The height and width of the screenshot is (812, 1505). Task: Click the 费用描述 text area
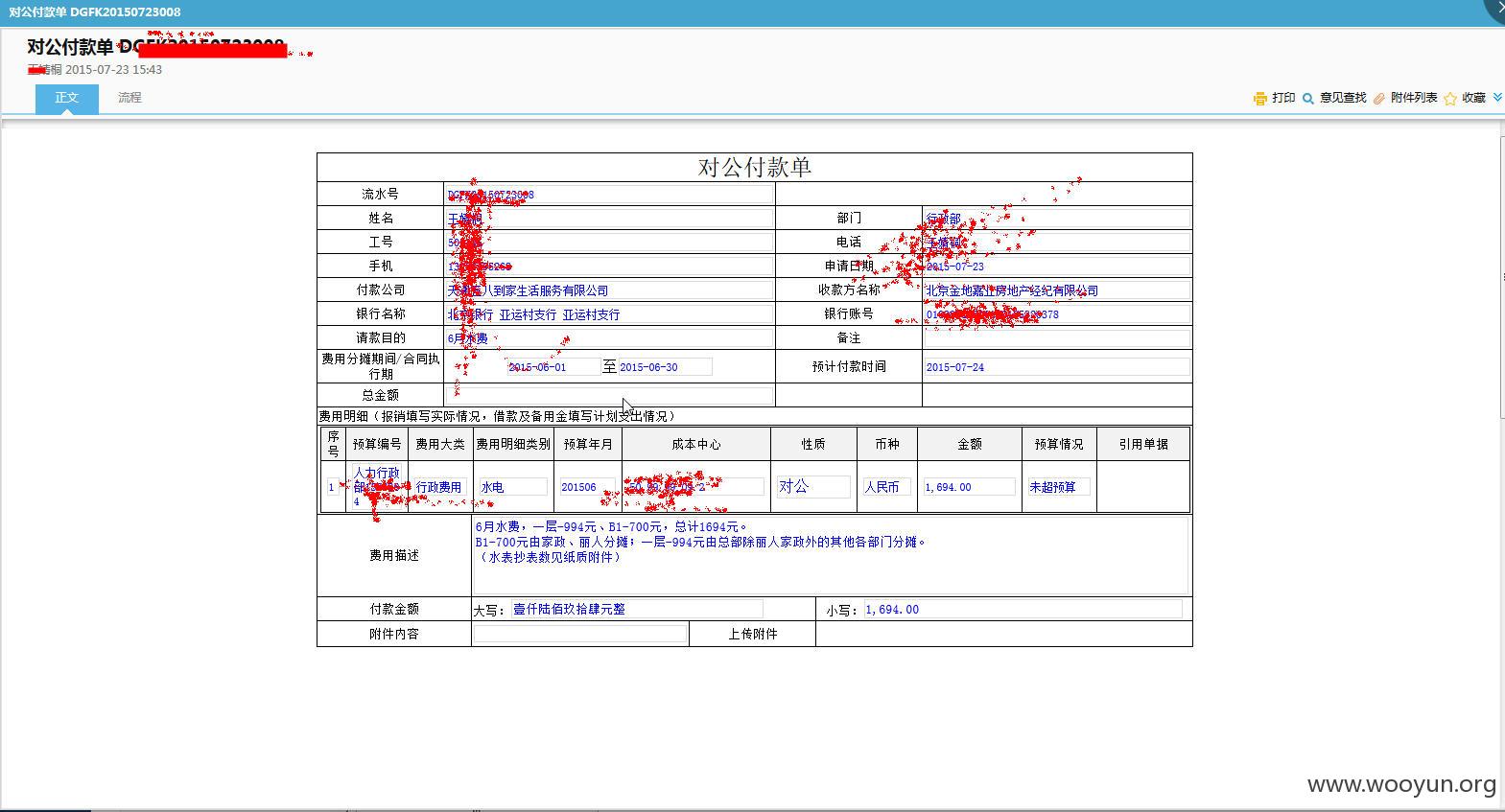click(x=830, y=555)
